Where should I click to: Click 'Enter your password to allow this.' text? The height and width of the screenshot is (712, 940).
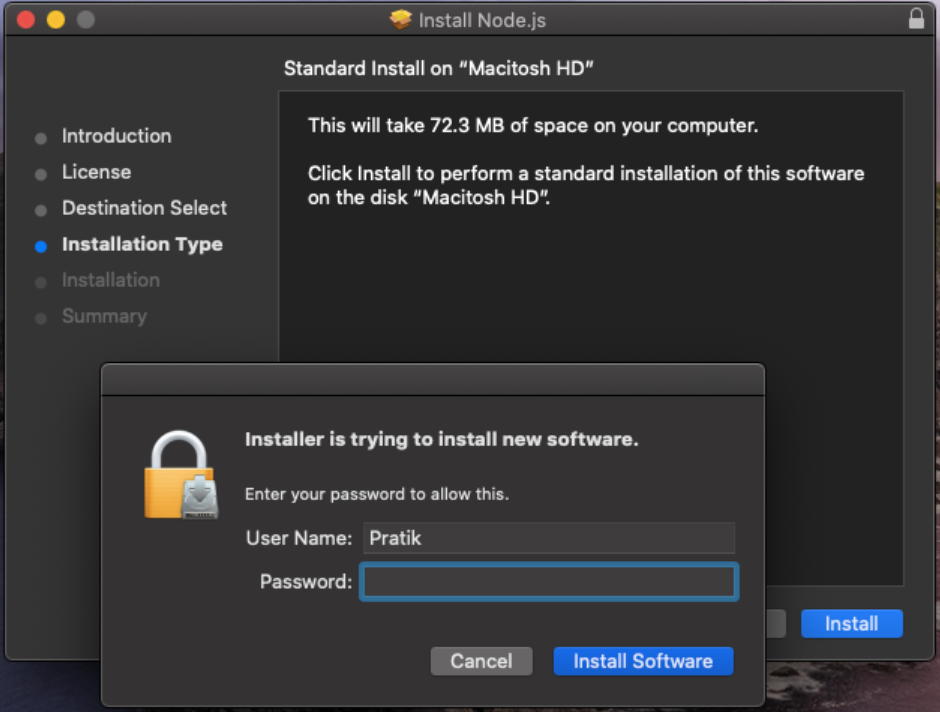(x=377, y=494)
